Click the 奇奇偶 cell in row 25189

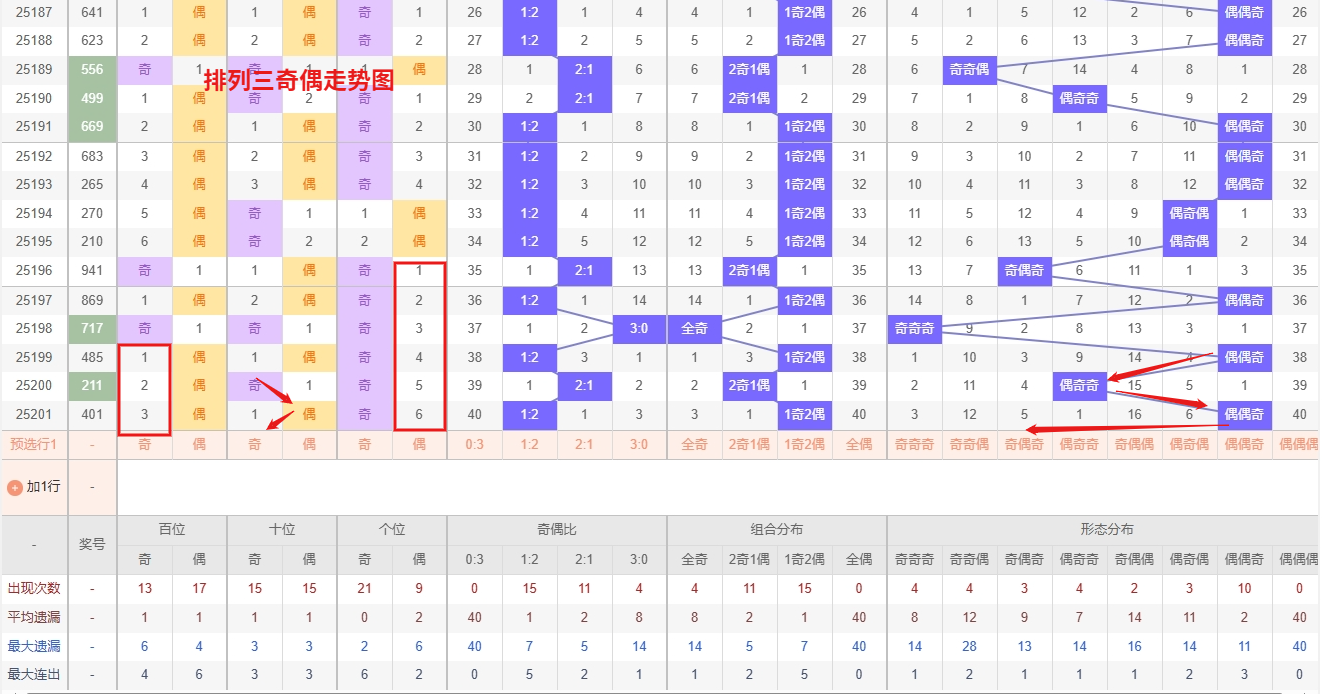click(x=970, y=69)
